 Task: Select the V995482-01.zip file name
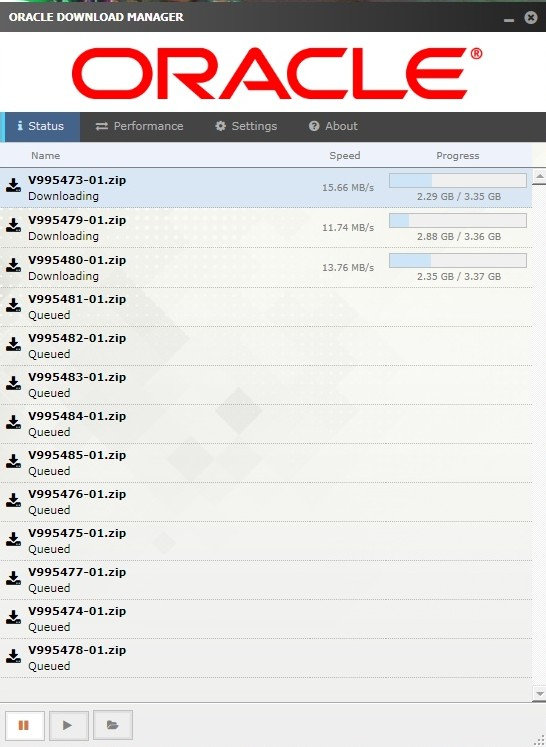click(77, 339)
